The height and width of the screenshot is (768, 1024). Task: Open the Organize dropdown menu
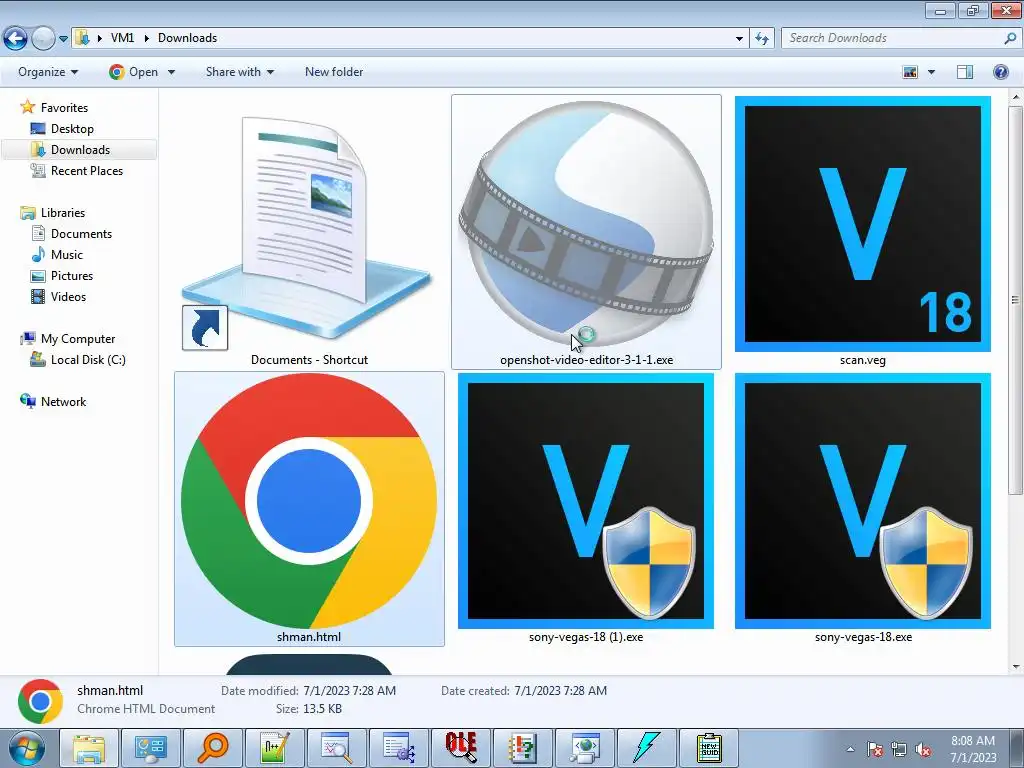click(48, 72)
